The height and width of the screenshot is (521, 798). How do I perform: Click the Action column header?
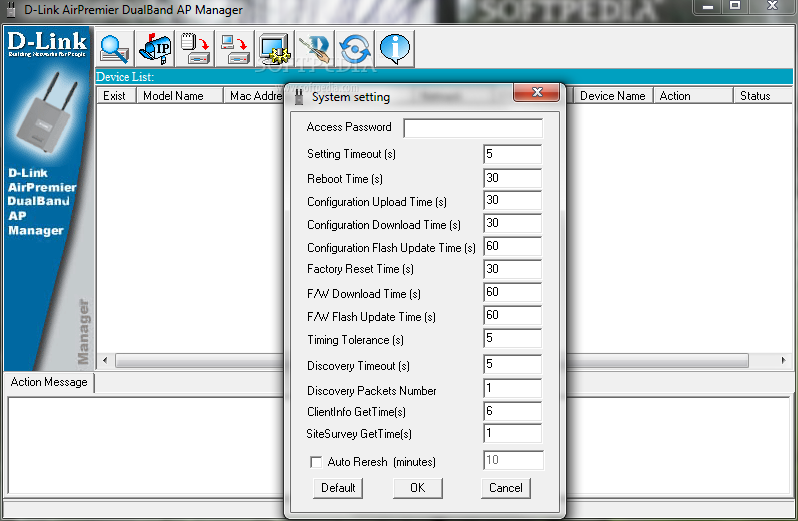(693, 96)
